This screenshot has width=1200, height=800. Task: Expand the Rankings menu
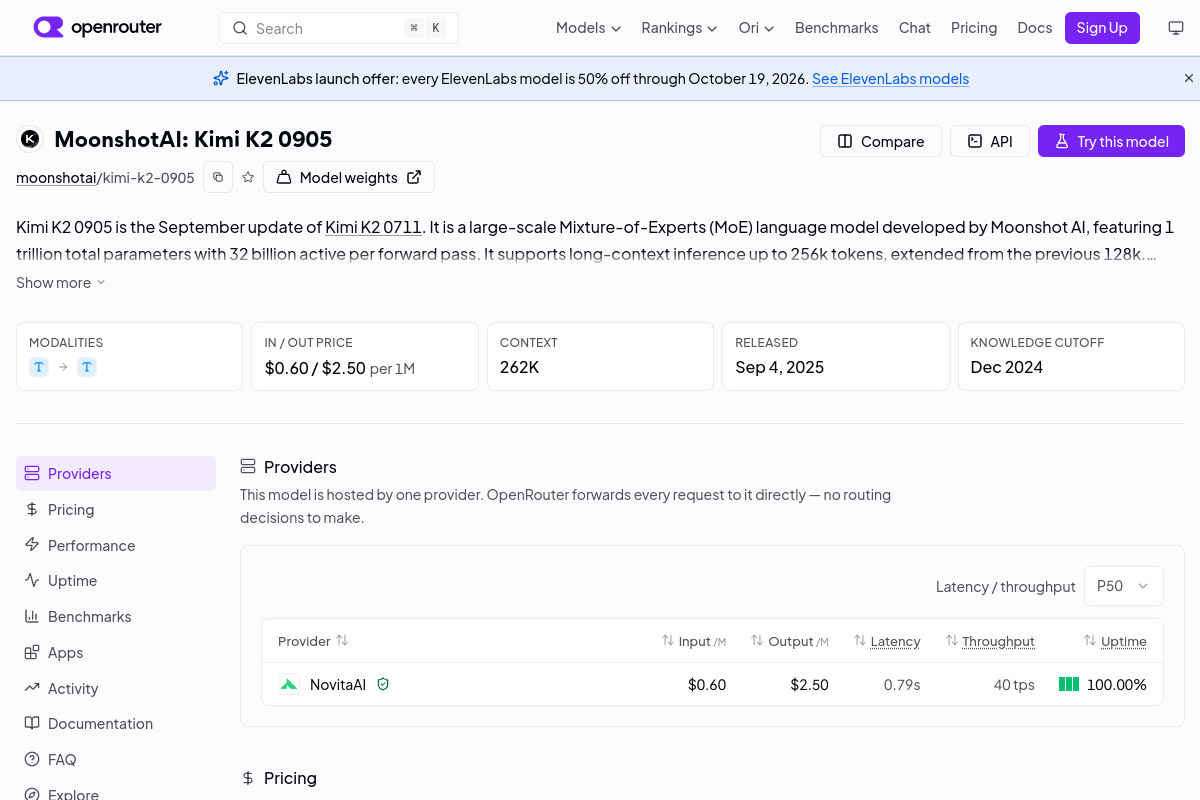(679, 28)
